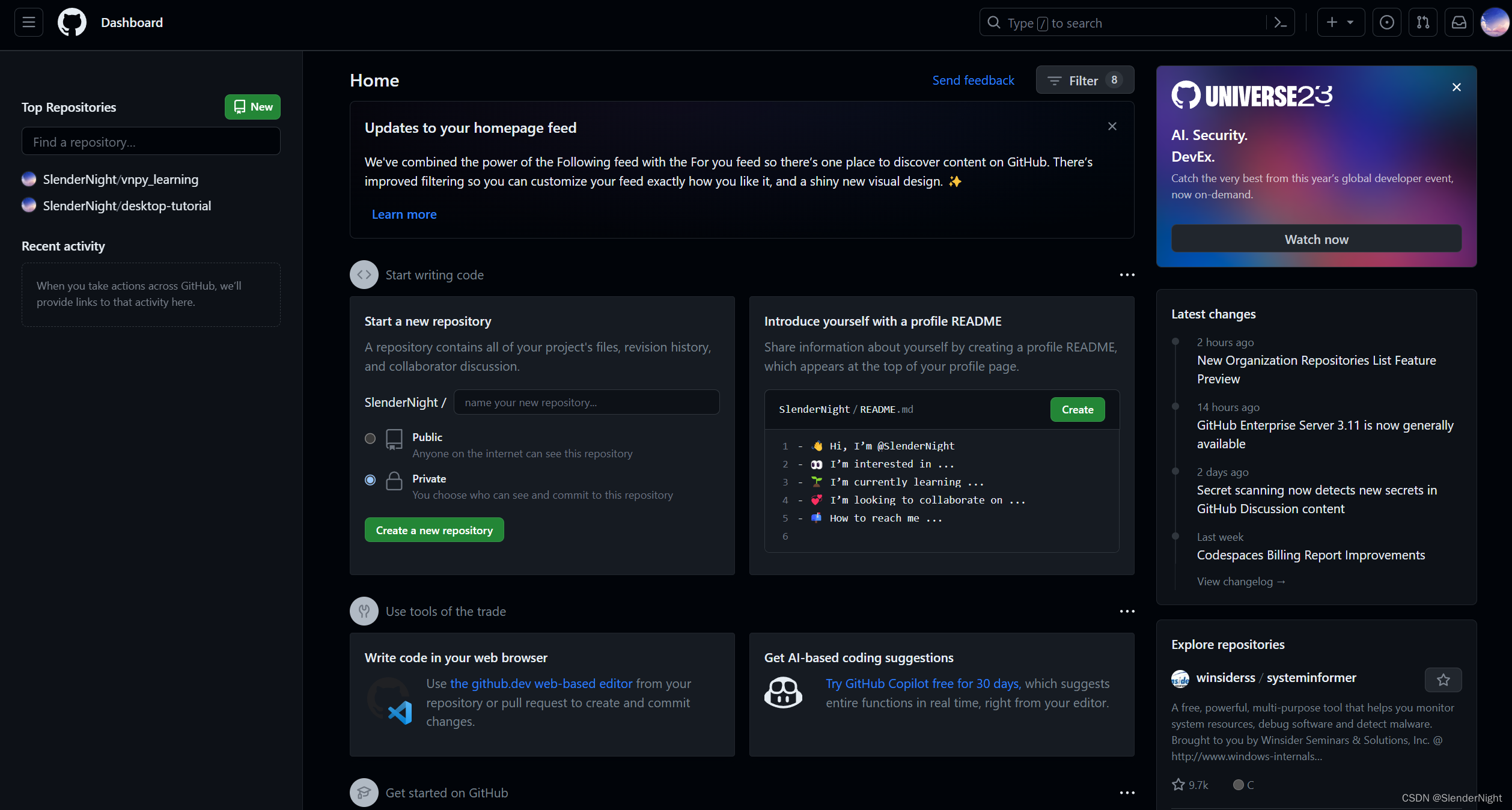Open SlenderNight/desktop-tutorial repository
Viewport: 1512px width, 810px height.
tap(127, 206)
